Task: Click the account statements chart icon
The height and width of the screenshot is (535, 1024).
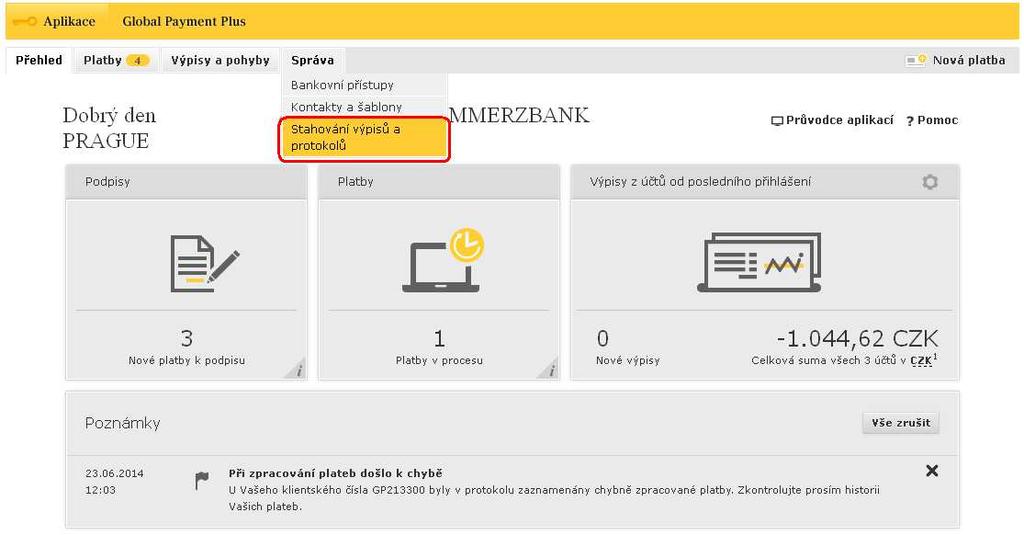Action: pos(760,262)
